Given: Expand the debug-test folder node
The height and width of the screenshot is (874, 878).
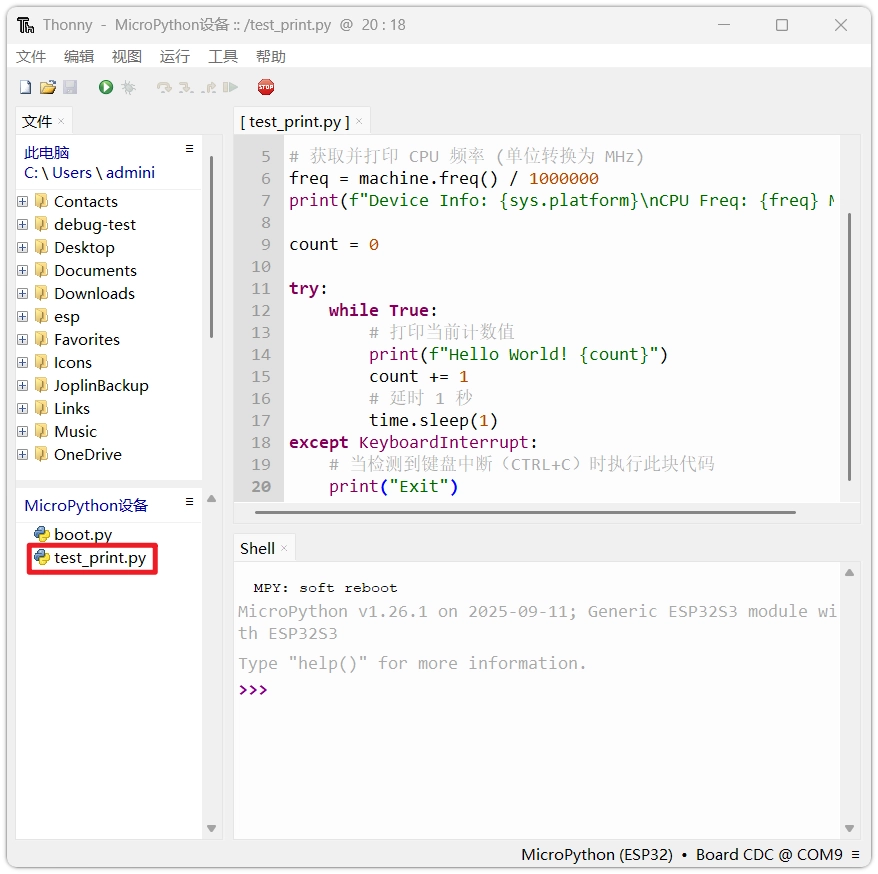Looking at the screenshot, I should coord(23,224).
